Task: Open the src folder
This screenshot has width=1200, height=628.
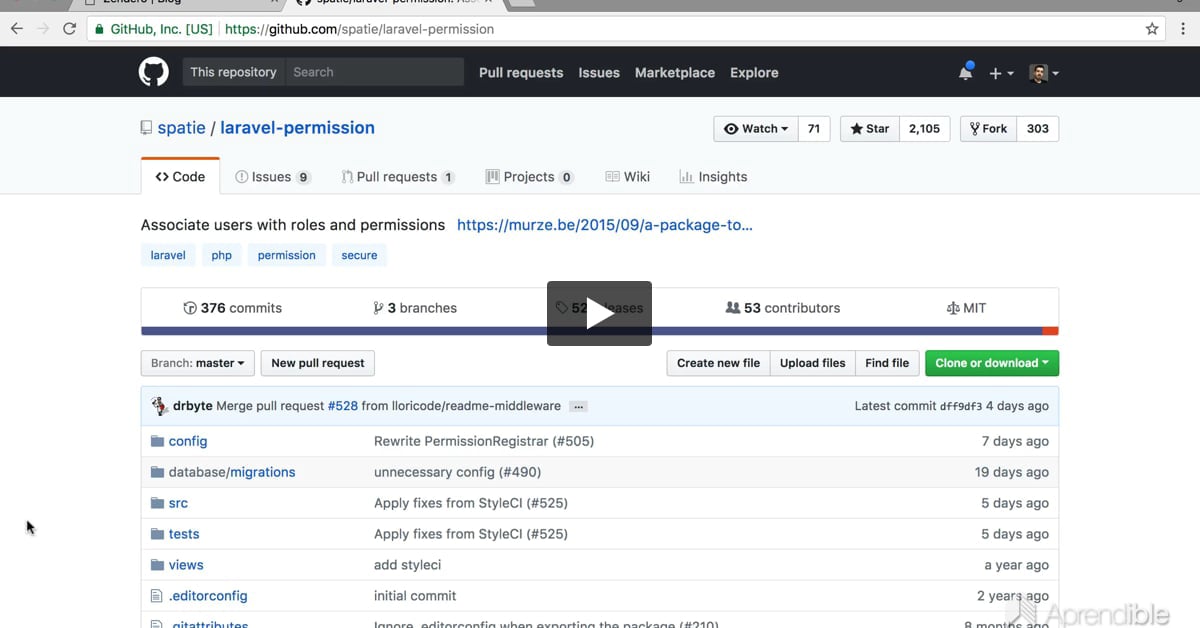Action: click(x=178, y=503)
